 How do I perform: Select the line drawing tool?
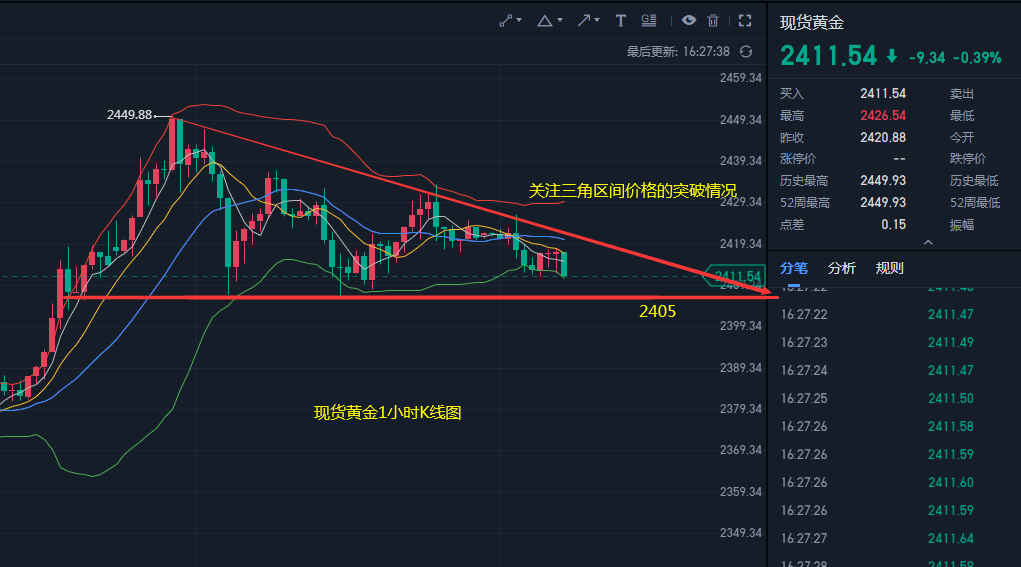(506, 20)
